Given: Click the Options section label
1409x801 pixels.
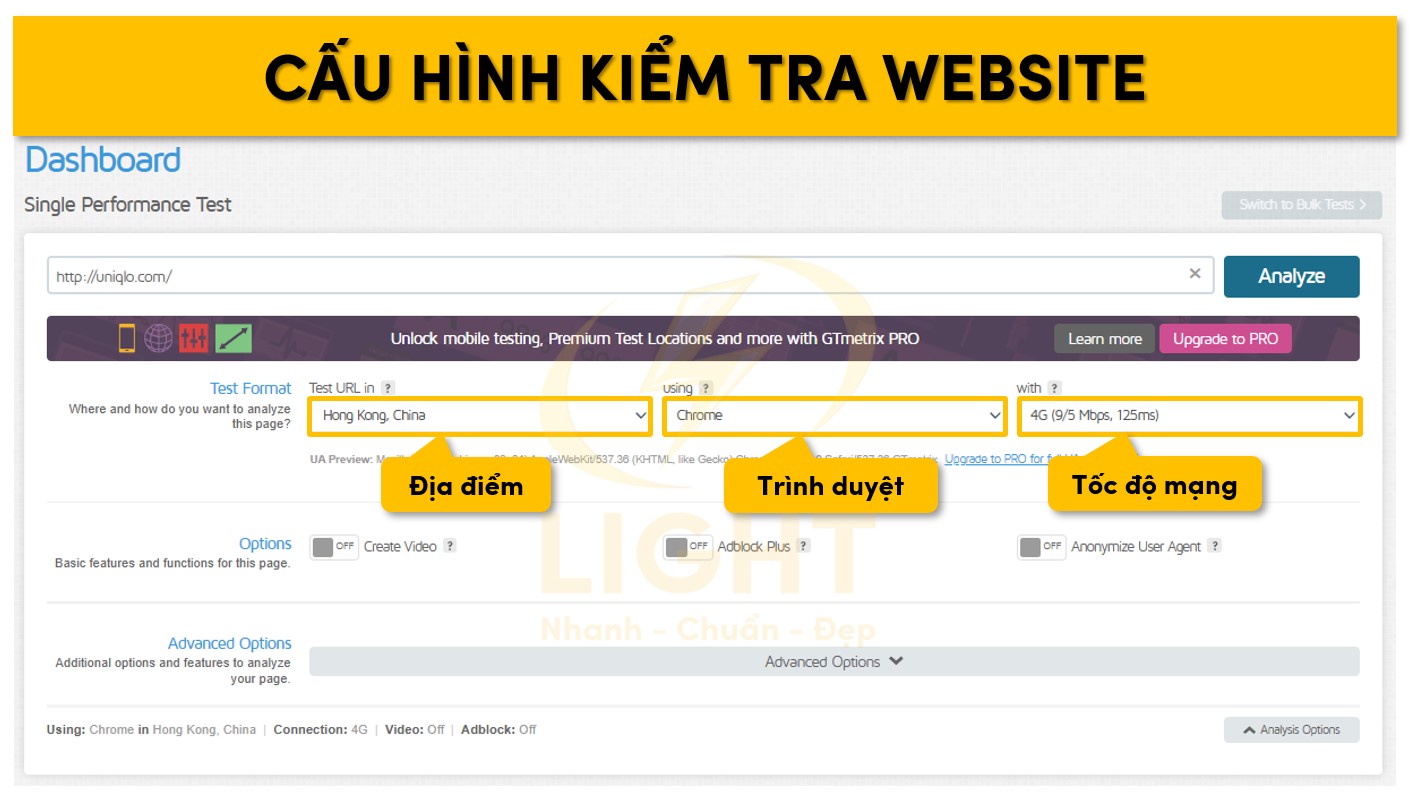Looking at the screenshot, I should (x=265, y=544).
